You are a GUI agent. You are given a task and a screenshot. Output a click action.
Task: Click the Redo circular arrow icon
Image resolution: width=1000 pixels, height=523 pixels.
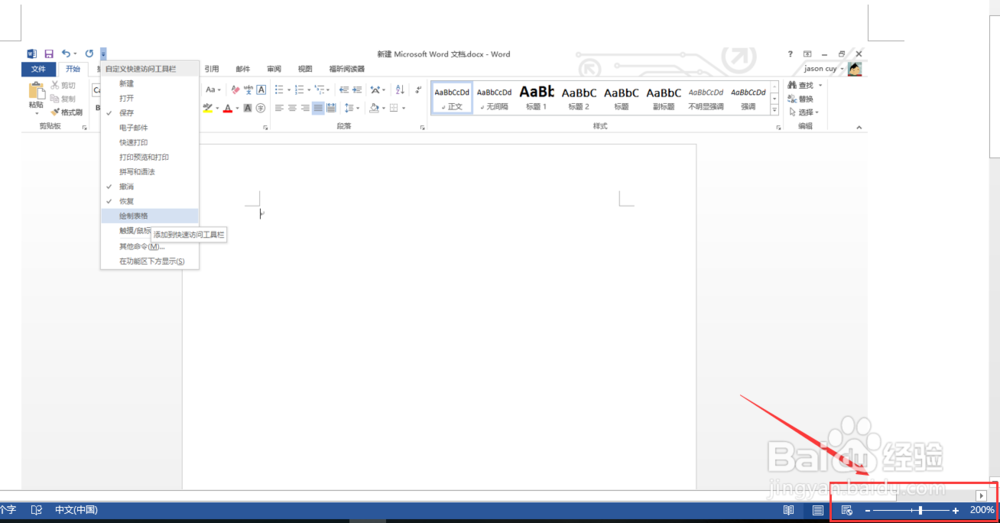[x=89, y=54]
